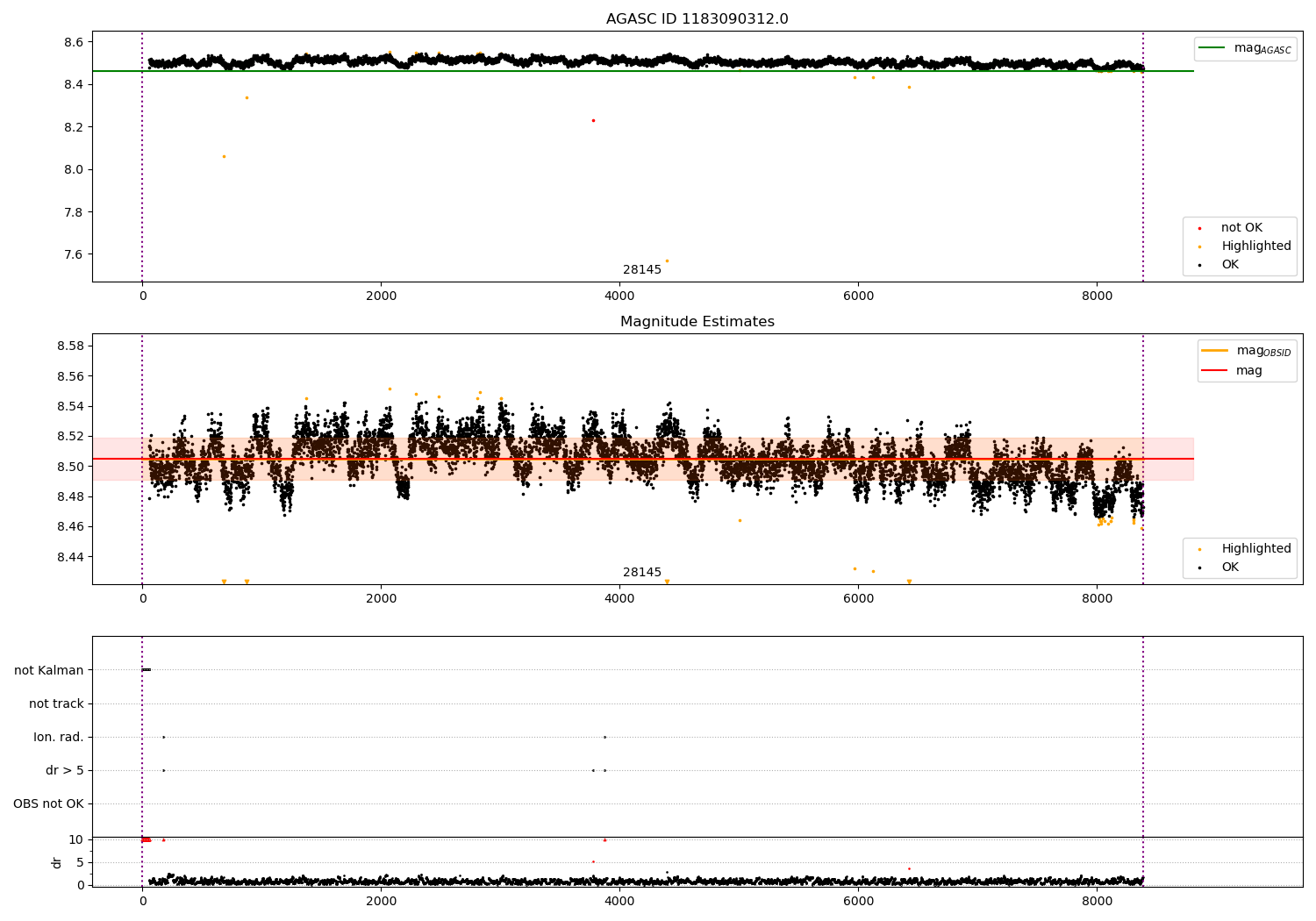The image size is (1316, 921).
Task: Click the 28145 label in the top plot
Action: pos(642,270)
